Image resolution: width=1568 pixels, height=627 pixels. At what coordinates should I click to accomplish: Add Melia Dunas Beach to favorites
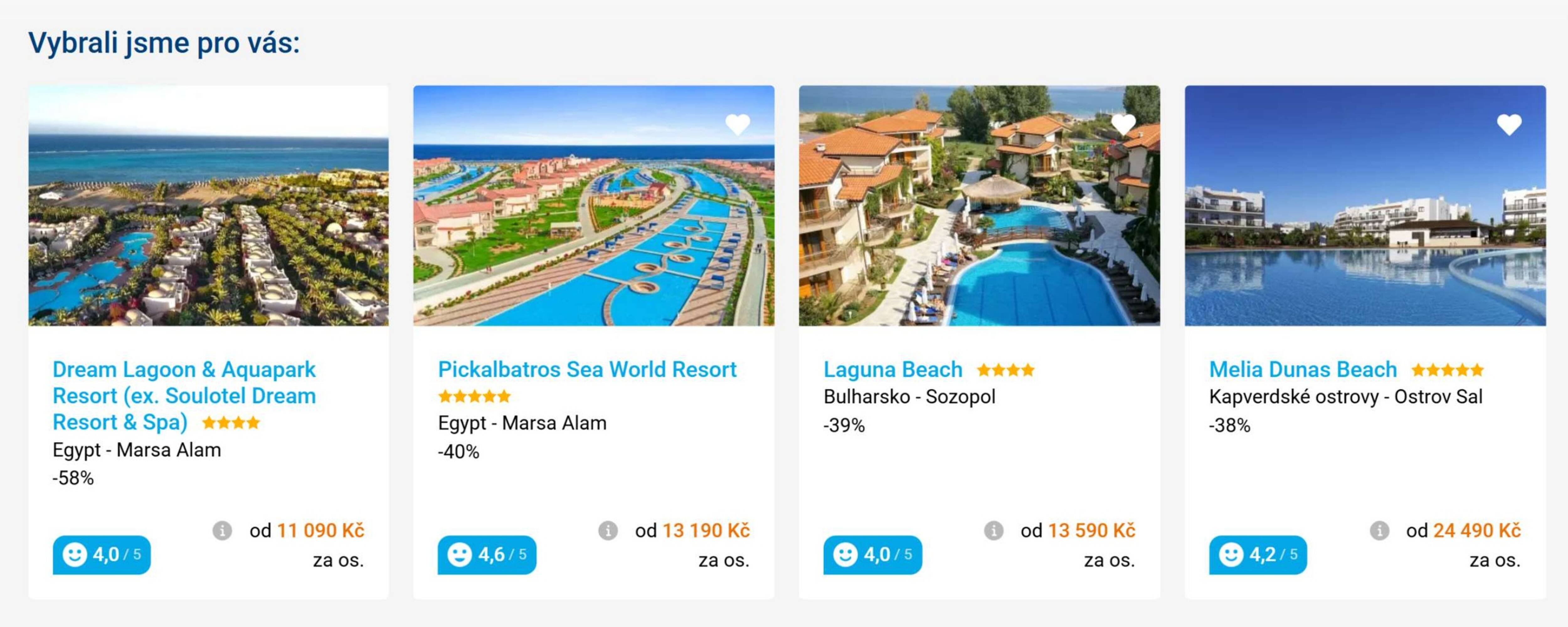point(1509,125)
